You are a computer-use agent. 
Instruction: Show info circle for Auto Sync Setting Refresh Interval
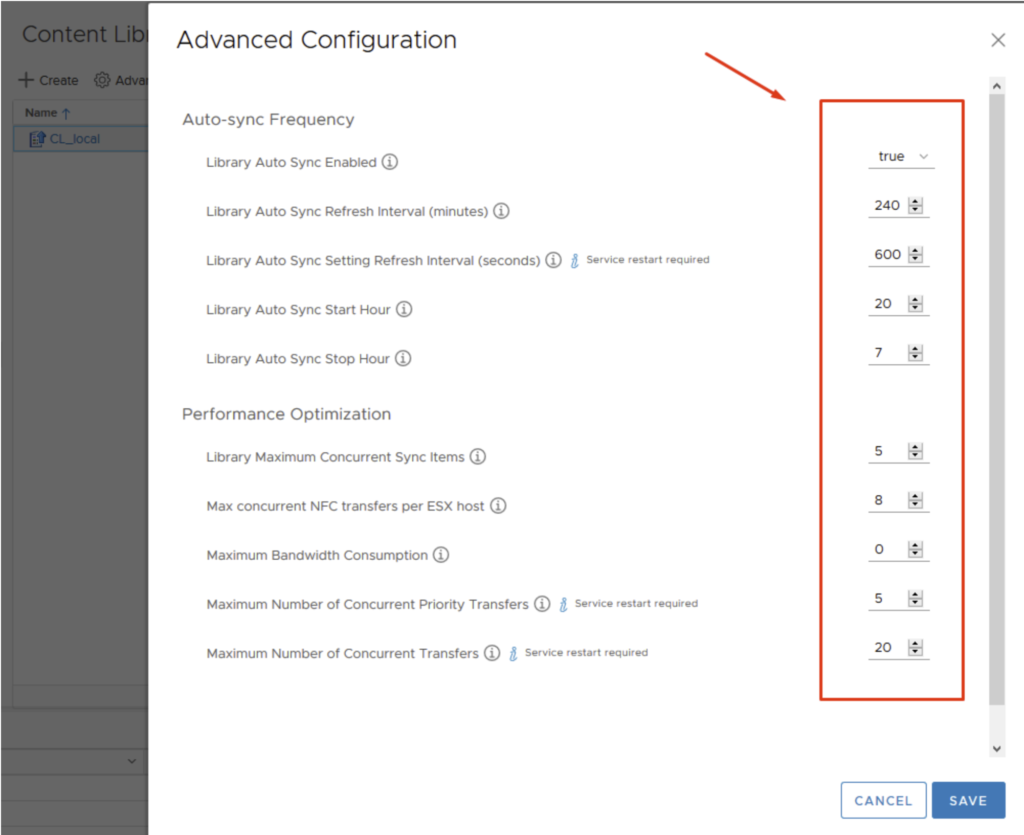[x=553, y=260]
